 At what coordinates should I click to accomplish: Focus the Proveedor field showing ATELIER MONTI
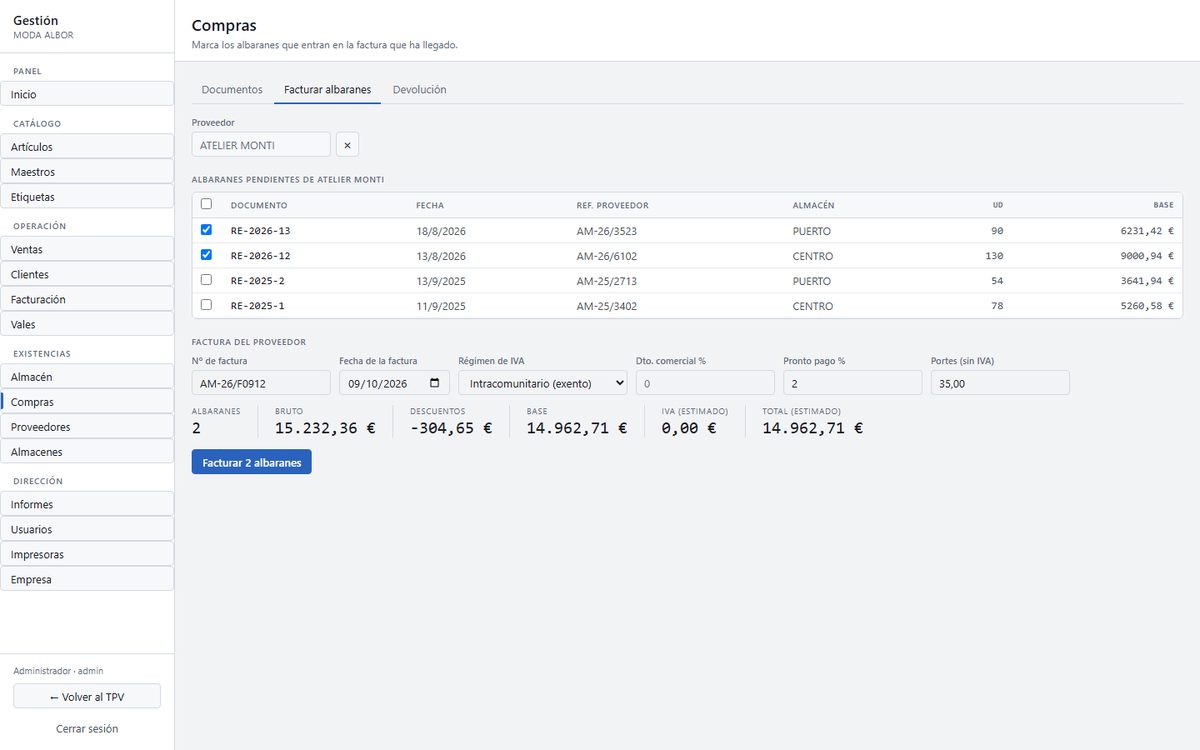[261, 145]
